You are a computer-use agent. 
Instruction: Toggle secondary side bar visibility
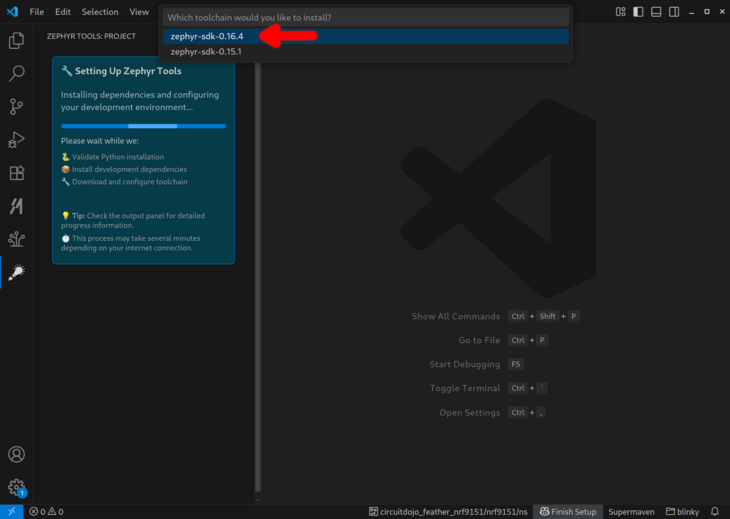point(674,12)
